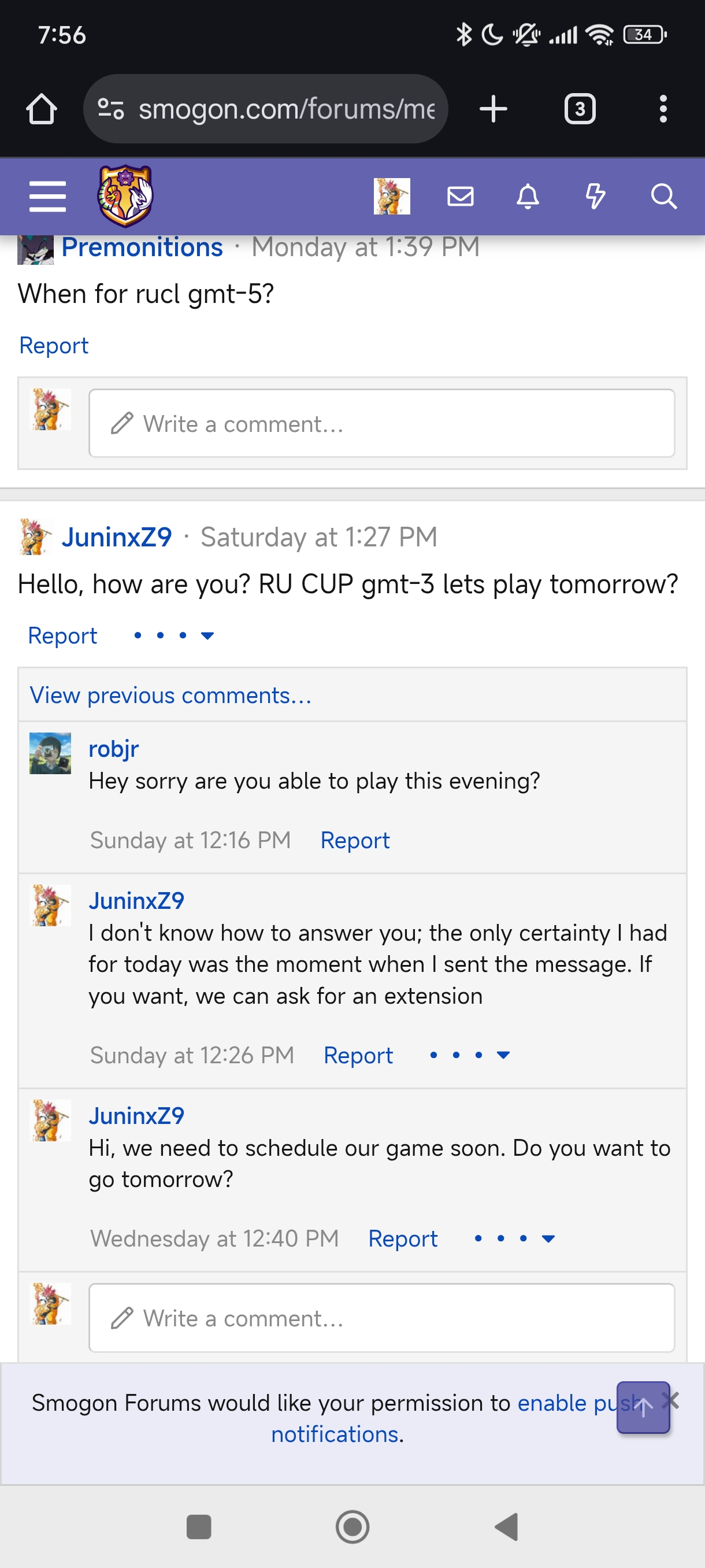Open the browser tab switcher
The height and width of the screenshot is (1568, 705).
(x=579, y=110)
